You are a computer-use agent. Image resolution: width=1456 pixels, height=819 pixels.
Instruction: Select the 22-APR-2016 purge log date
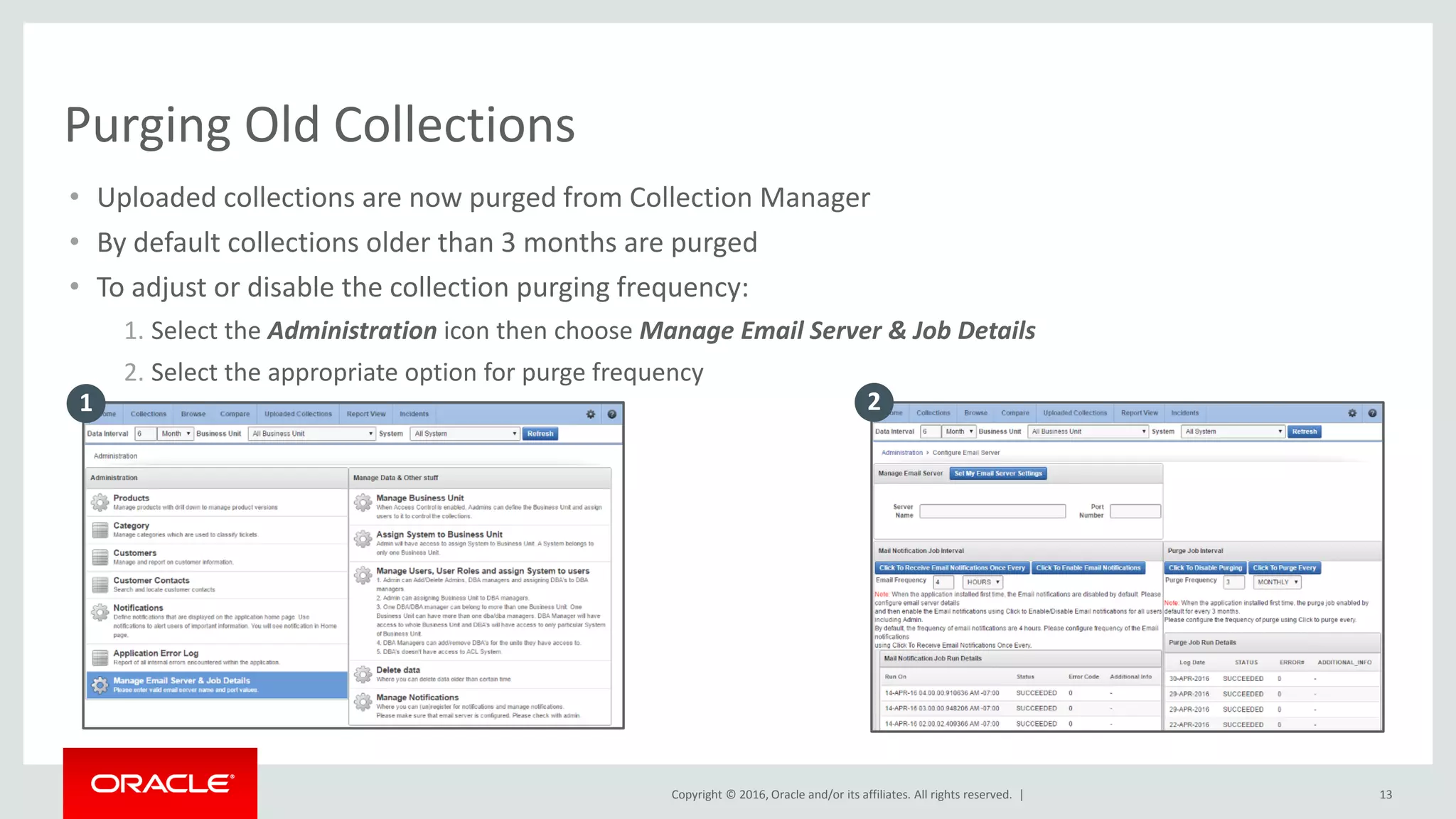click(x=1189, y=725)
